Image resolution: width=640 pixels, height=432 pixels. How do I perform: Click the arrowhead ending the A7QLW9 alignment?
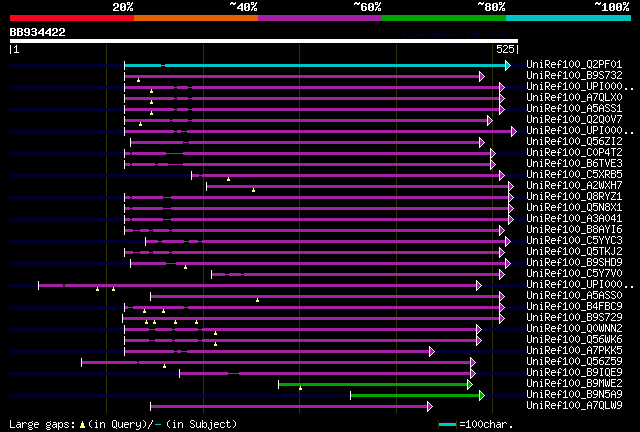[x=430, y=407]
